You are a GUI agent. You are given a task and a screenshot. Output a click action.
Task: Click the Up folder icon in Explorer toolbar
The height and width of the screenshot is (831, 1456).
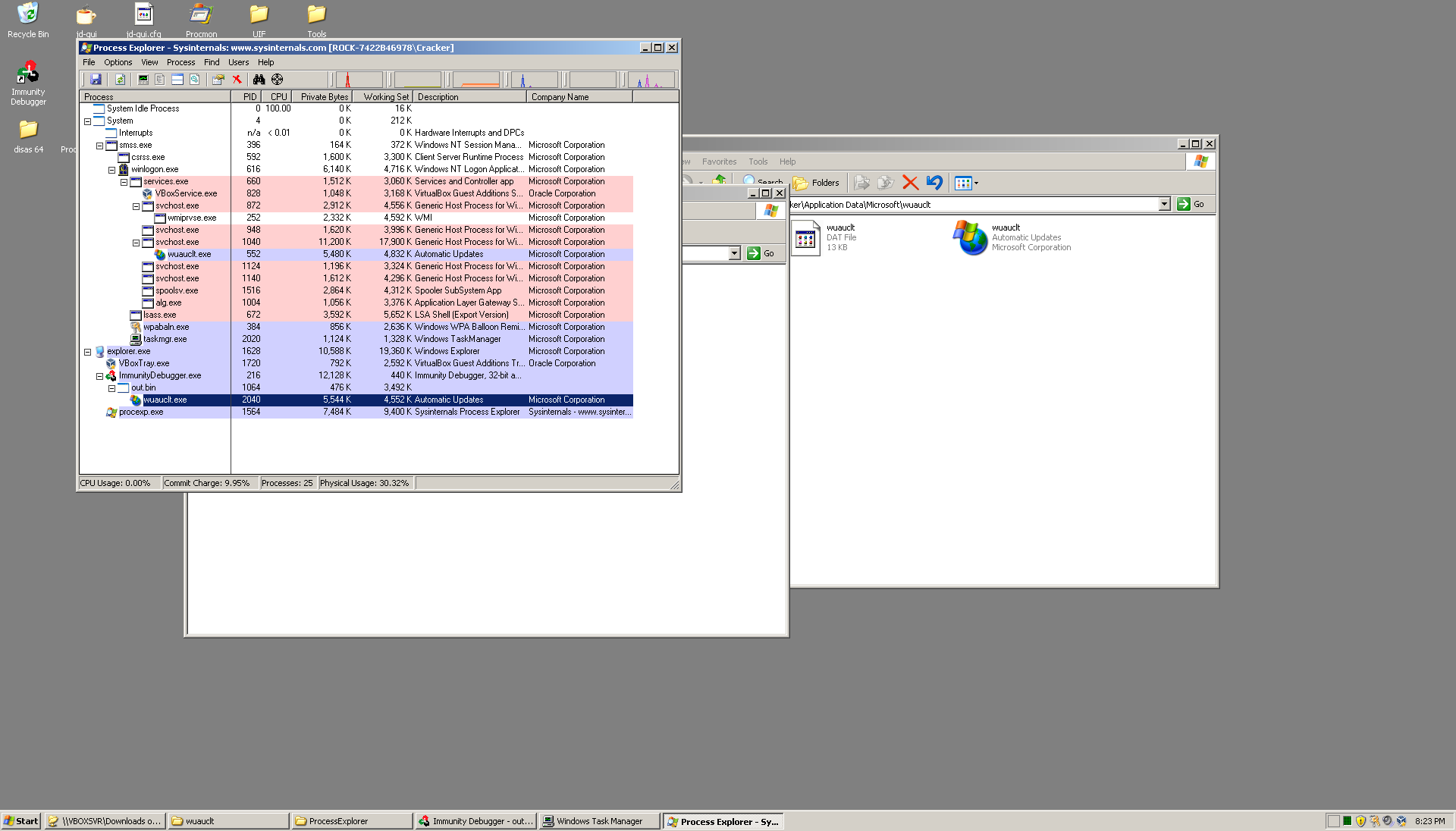[x=720, y=180]
